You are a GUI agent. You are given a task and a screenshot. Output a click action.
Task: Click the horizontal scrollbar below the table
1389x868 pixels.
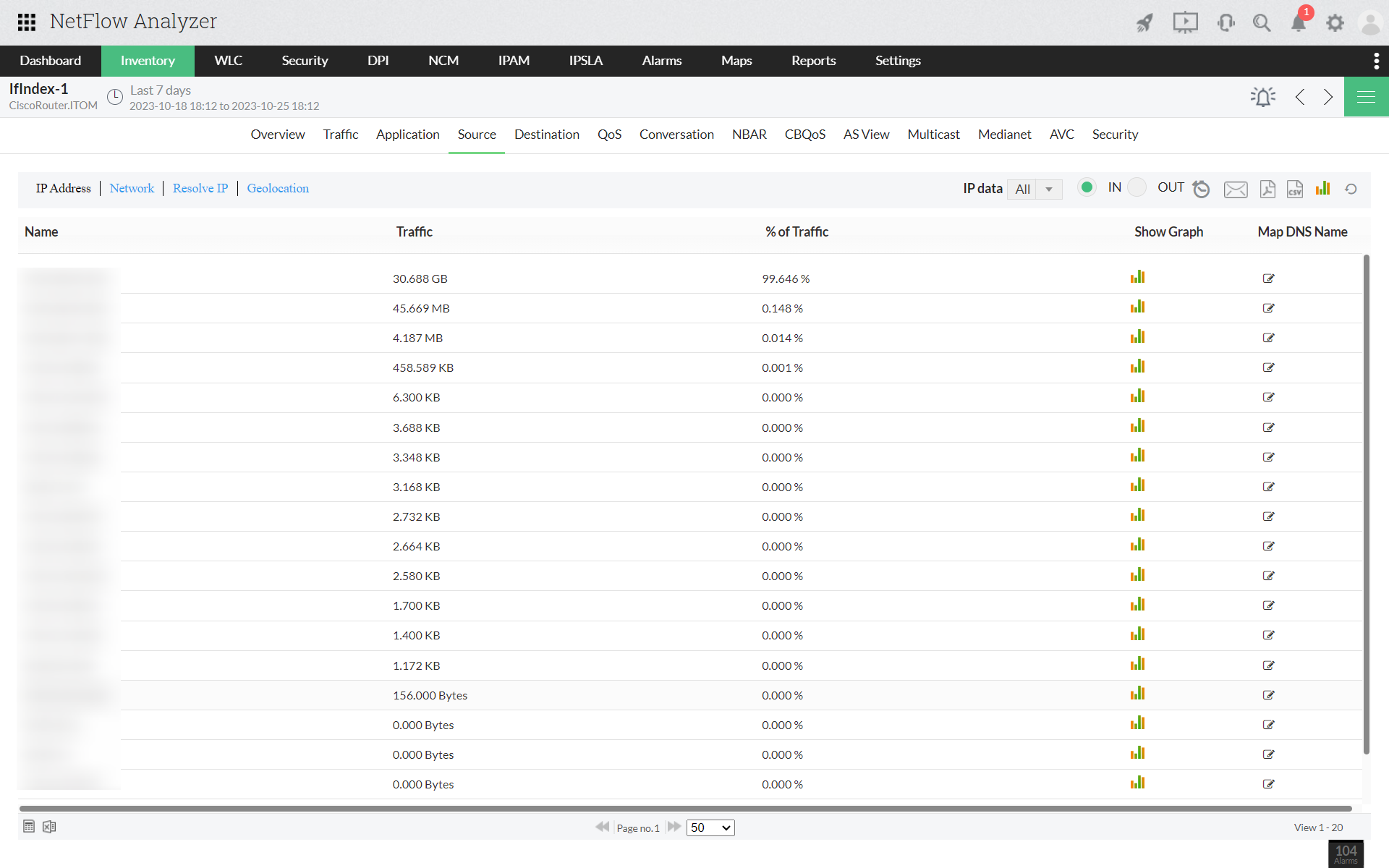[x=685, y=809]
